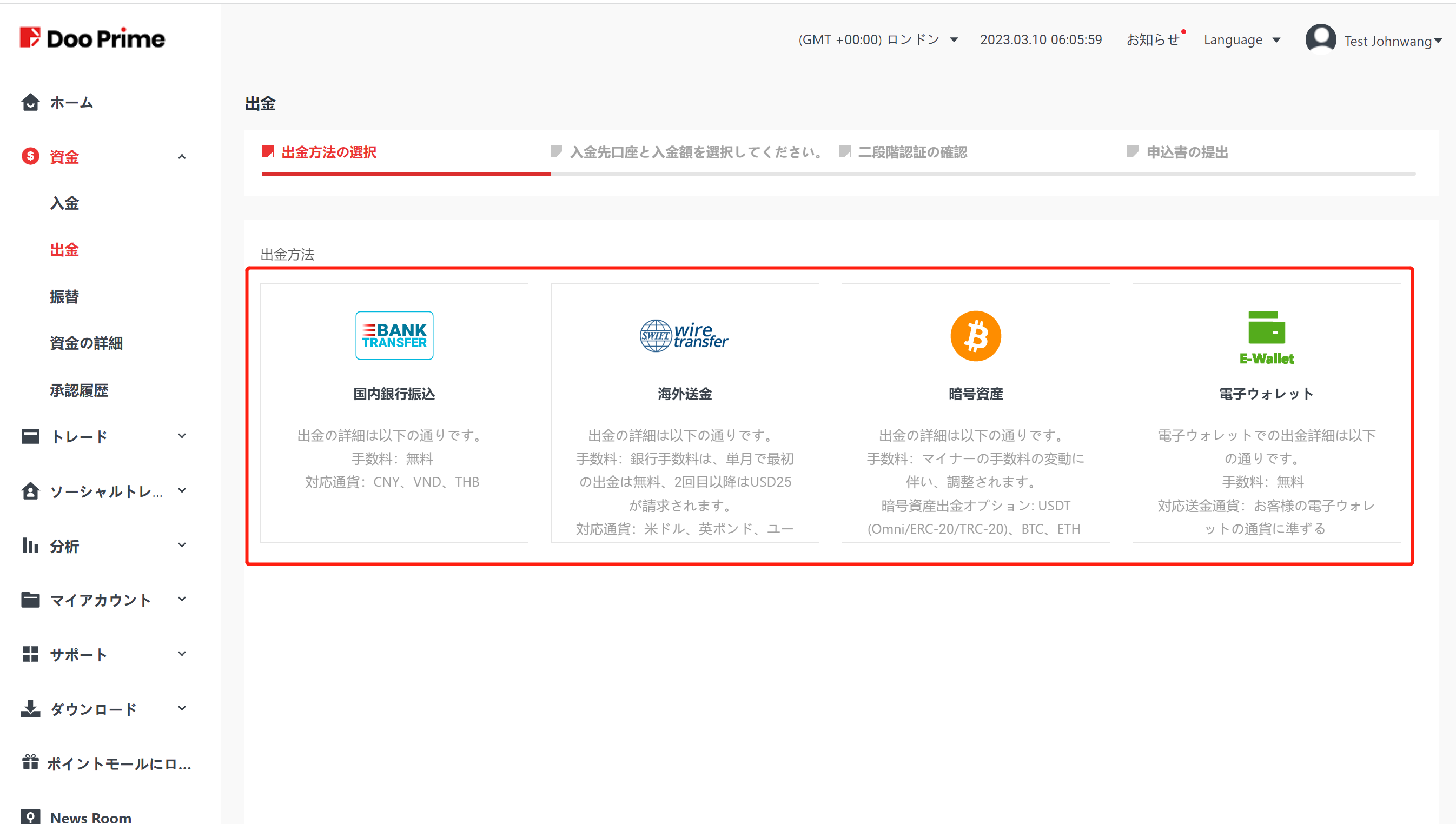The height and width of the screenshot is (824, 1456).
Task: Select 出金 in the sidebar
Action: 64,250
